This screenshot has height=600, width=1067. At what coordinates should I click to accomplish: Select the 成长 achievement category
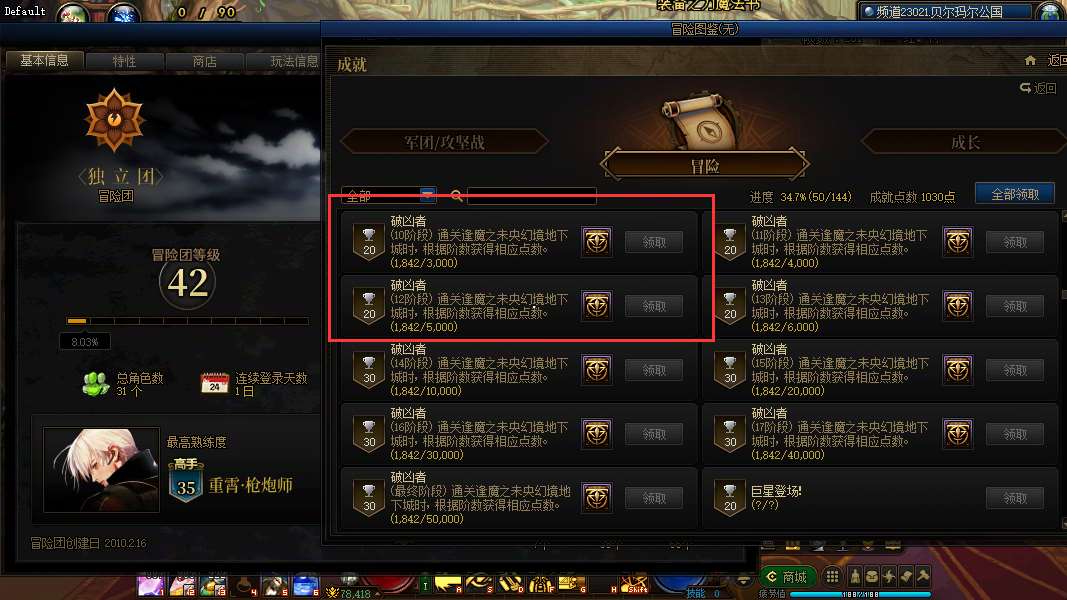(x=965, y=142)
